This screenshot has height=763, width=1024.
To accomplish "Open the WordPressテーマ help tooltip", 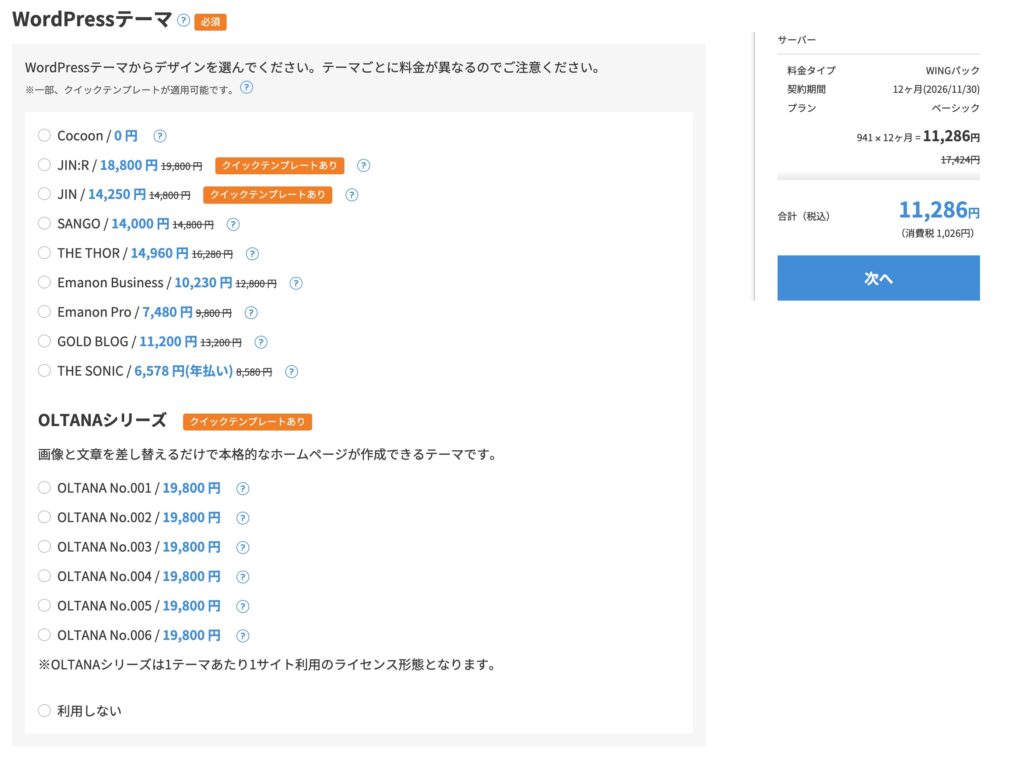I will click(186, 18).
